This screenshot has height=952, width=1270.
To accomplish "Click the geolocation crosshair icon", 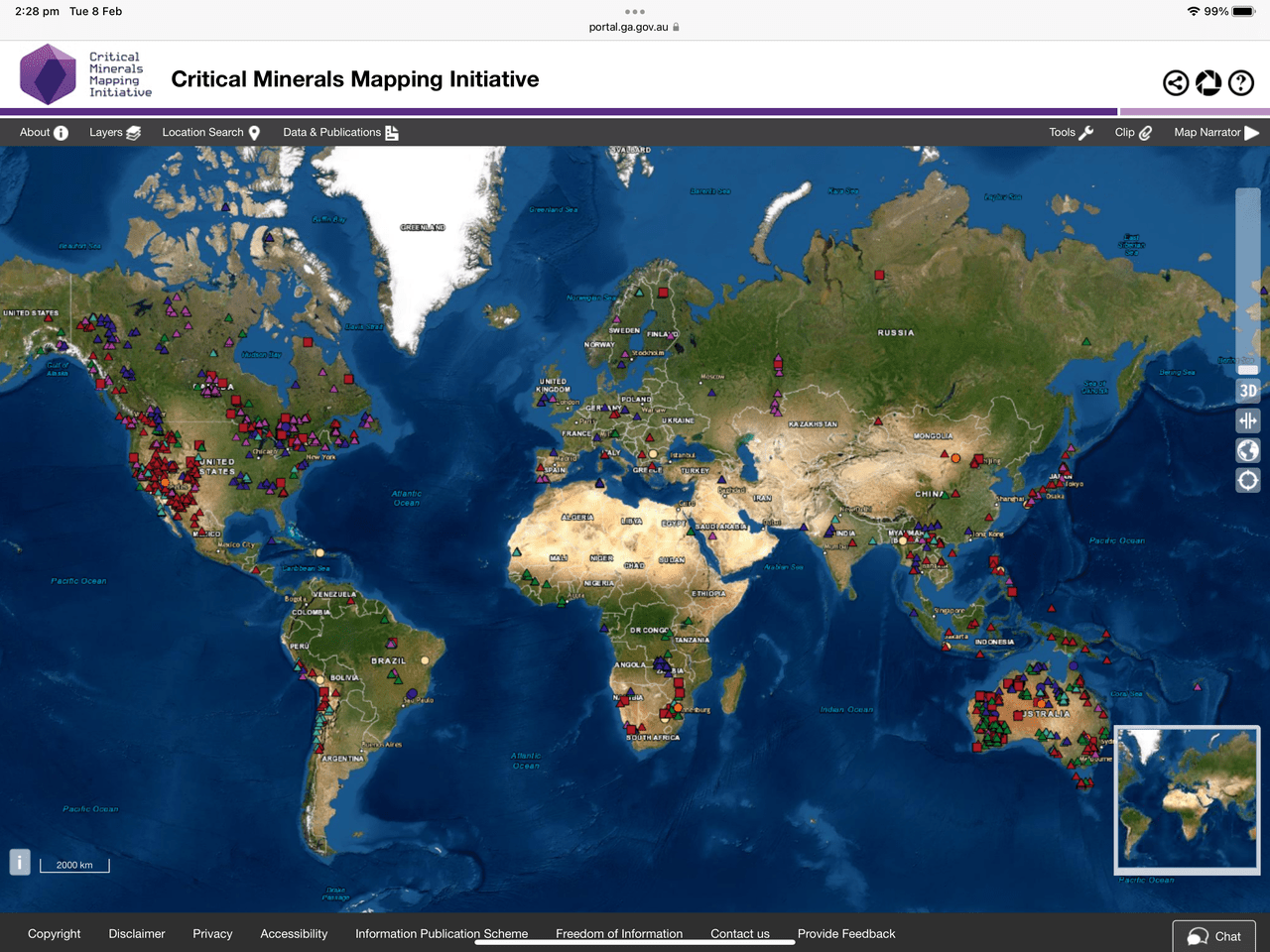I will click(1247, 480).
